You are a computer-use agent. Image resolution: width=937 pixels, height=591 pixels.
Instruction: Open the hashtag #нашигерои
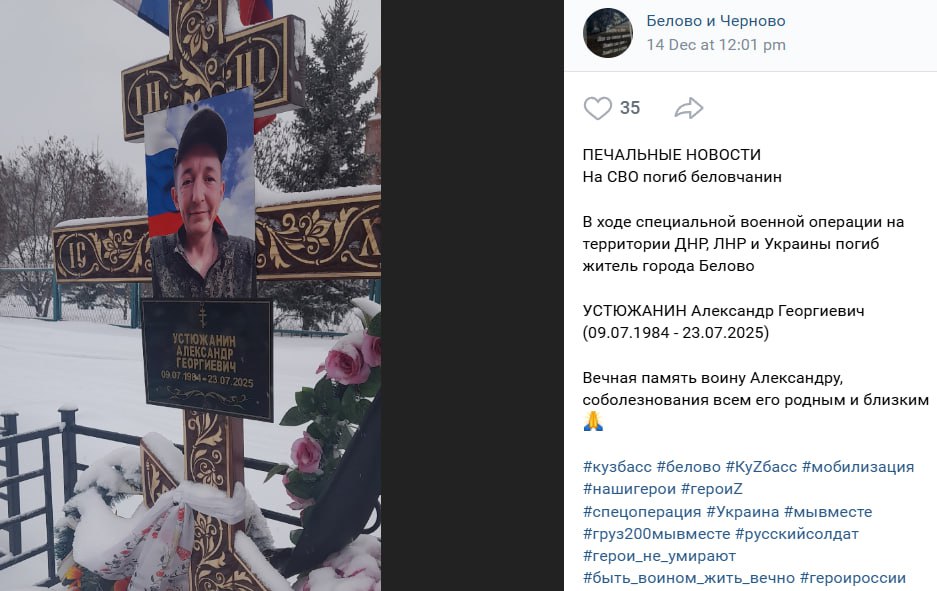(630, 489)
